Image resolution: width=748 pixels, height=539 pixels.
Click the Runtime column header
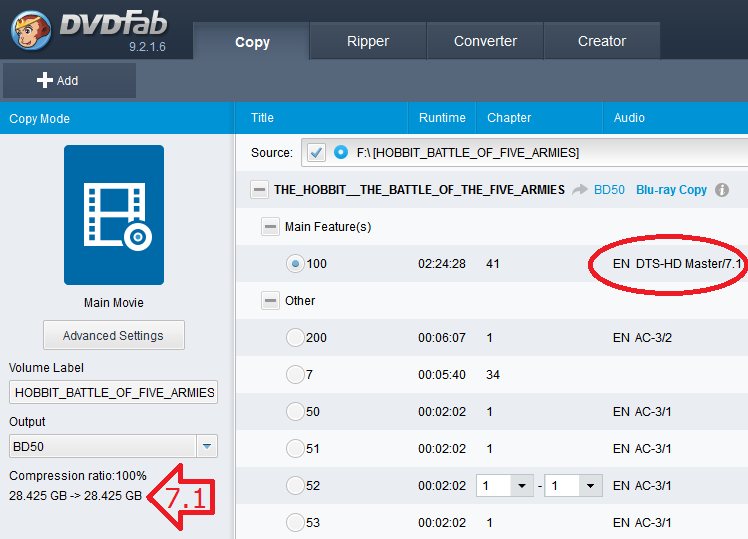tap(442, 118)
